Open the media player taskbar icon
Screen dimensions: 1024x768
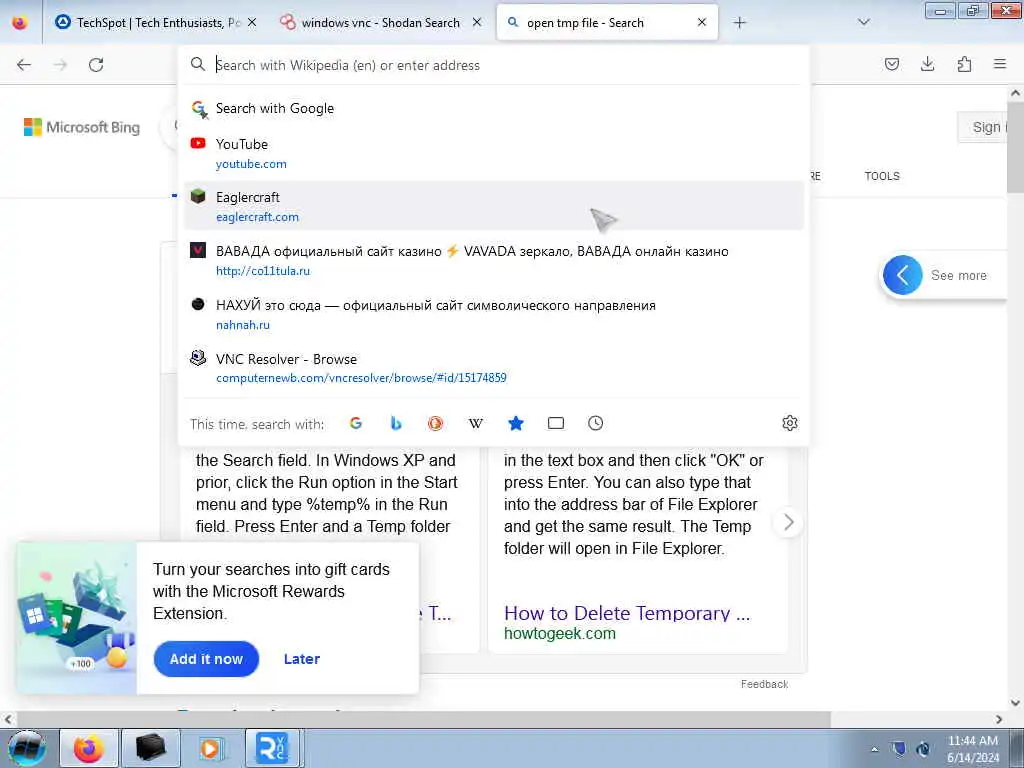pyautogui.click(x=211, y=748)
